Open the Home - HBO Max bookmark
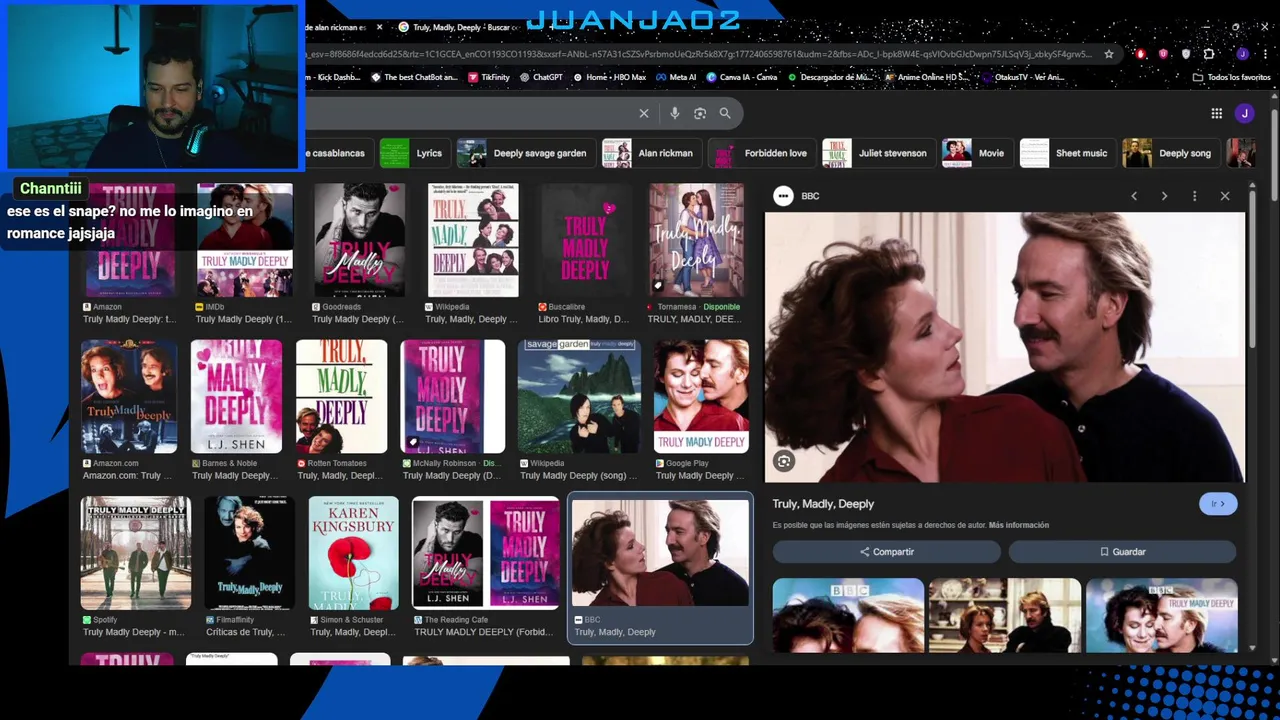 tap(609, 77)
